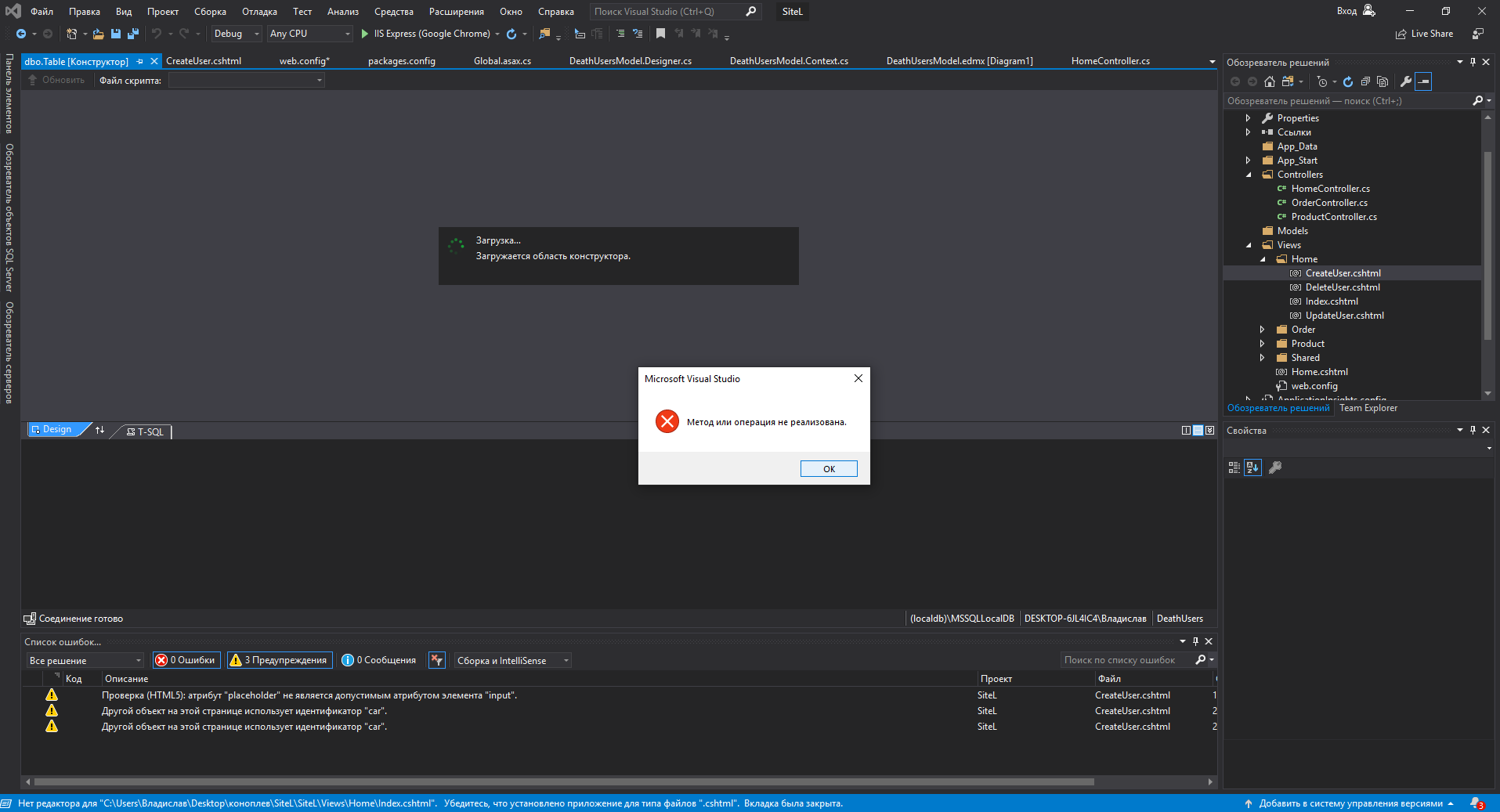The image size is (1500, 812).
Task: Expand the App_Start folder
Action: coord(1248,161)
